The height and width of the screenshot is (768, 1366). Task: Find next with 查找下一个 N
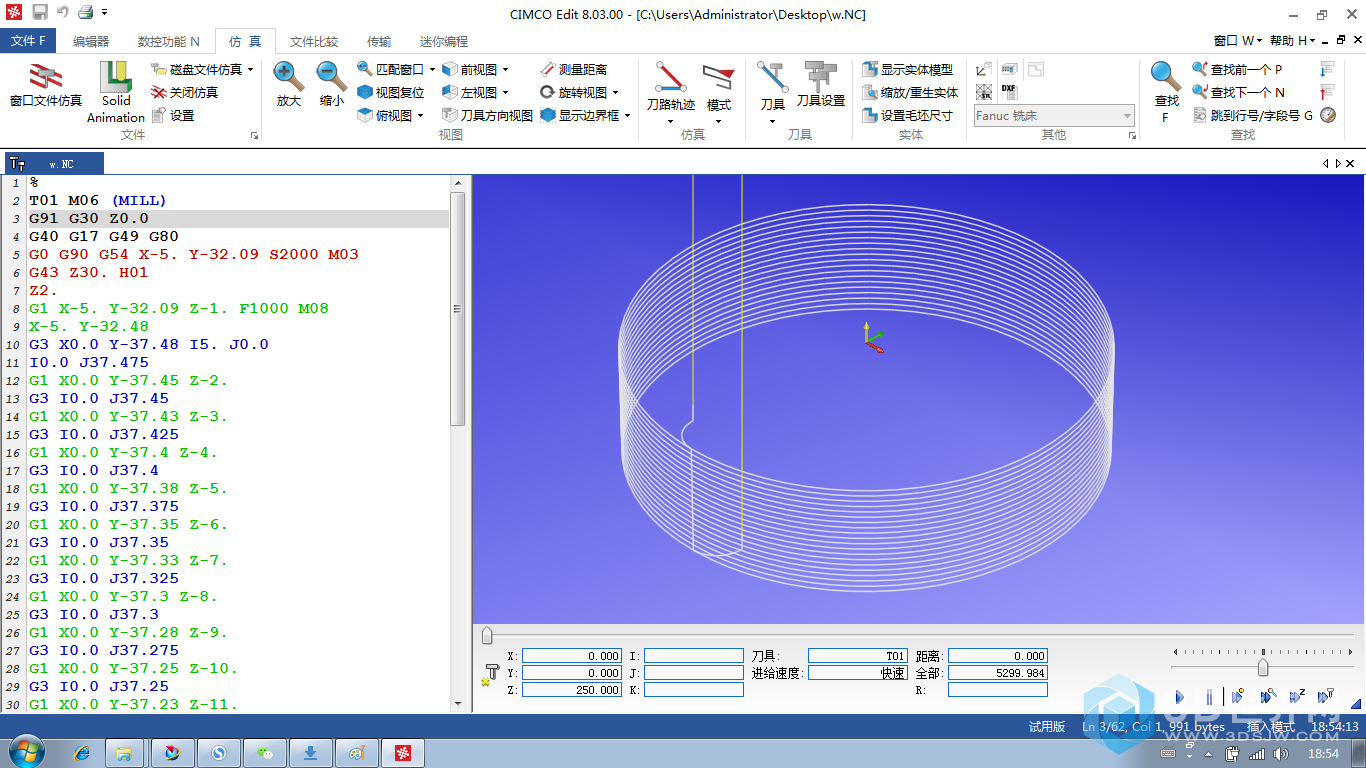pos(1238,92)
